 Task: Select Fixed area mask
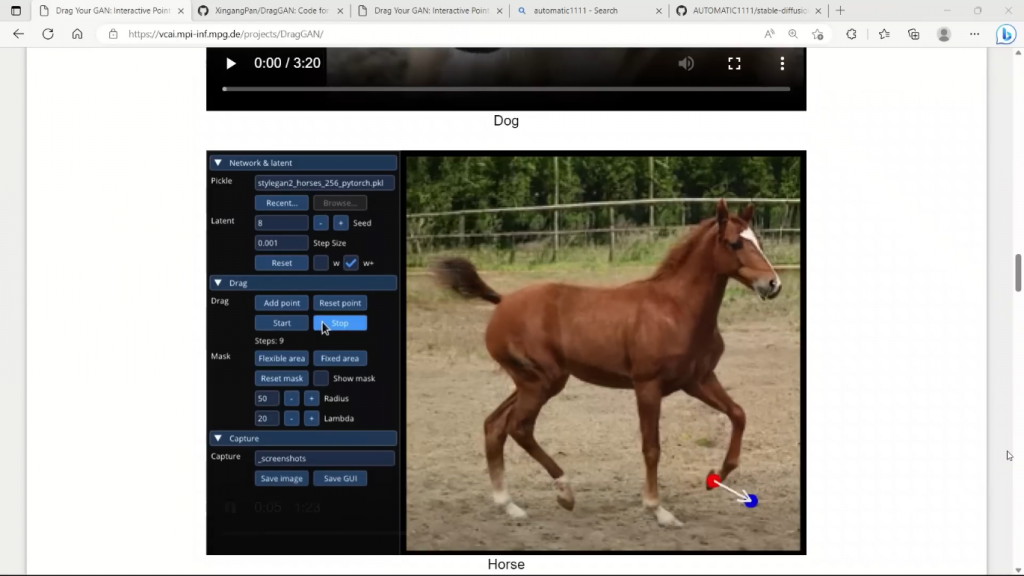tap(340, 359)
